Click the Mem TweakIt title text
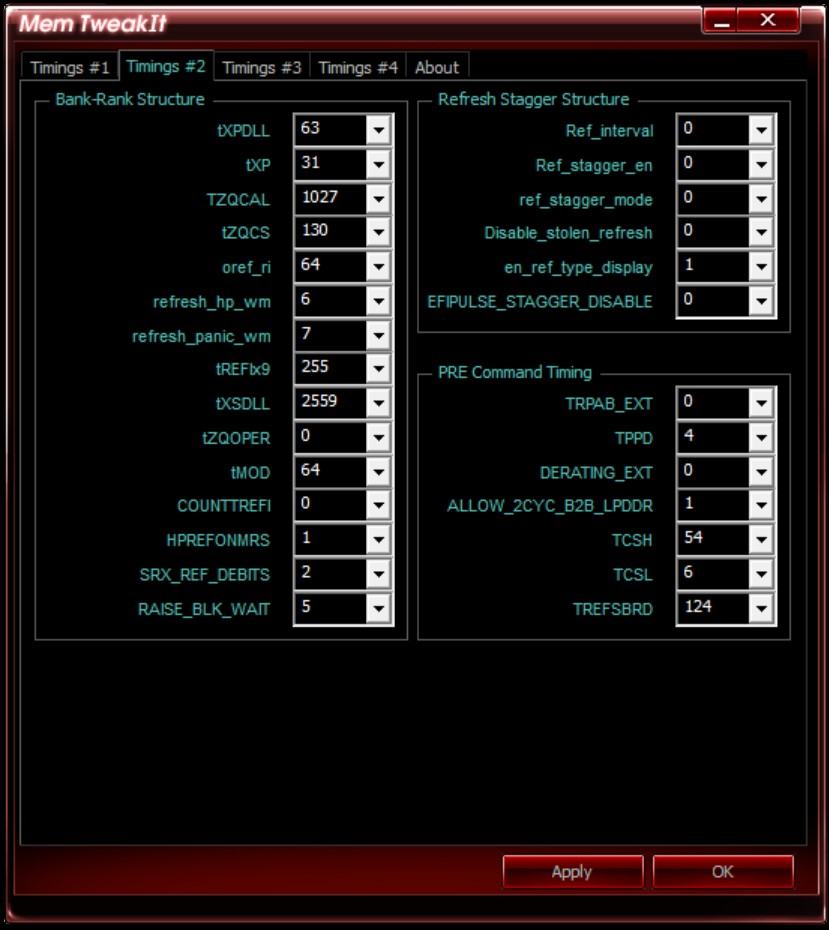The image size is (829, 930). 93,23
